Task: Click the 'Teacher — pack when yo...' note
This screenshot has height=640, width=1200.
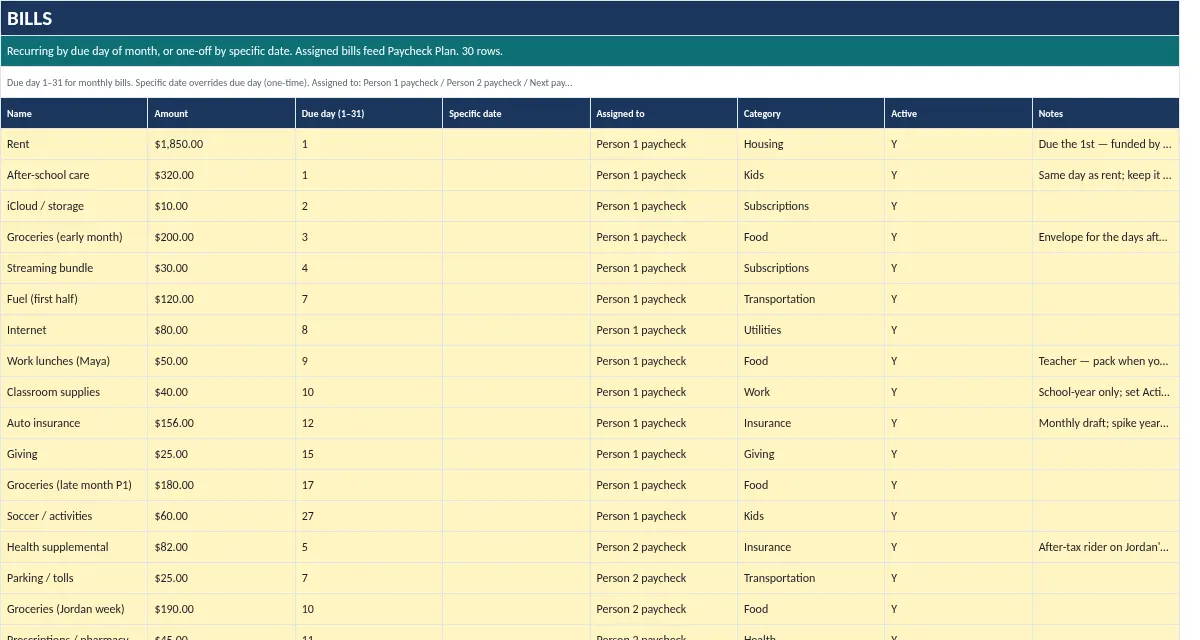Action: (1106, 361)
